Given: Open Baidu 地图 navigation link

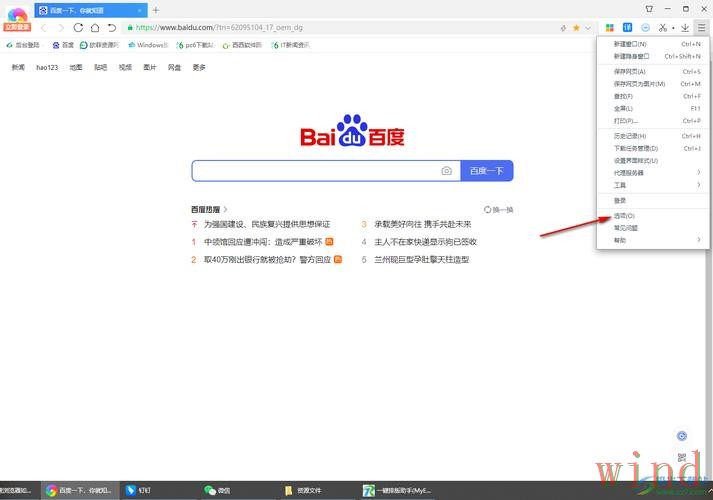Looking at the screenshot, I should point(76,67).
